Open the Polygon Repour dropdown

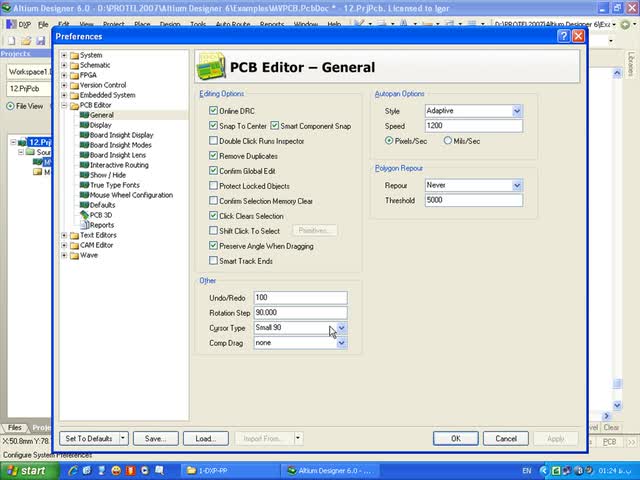point(517,185)
